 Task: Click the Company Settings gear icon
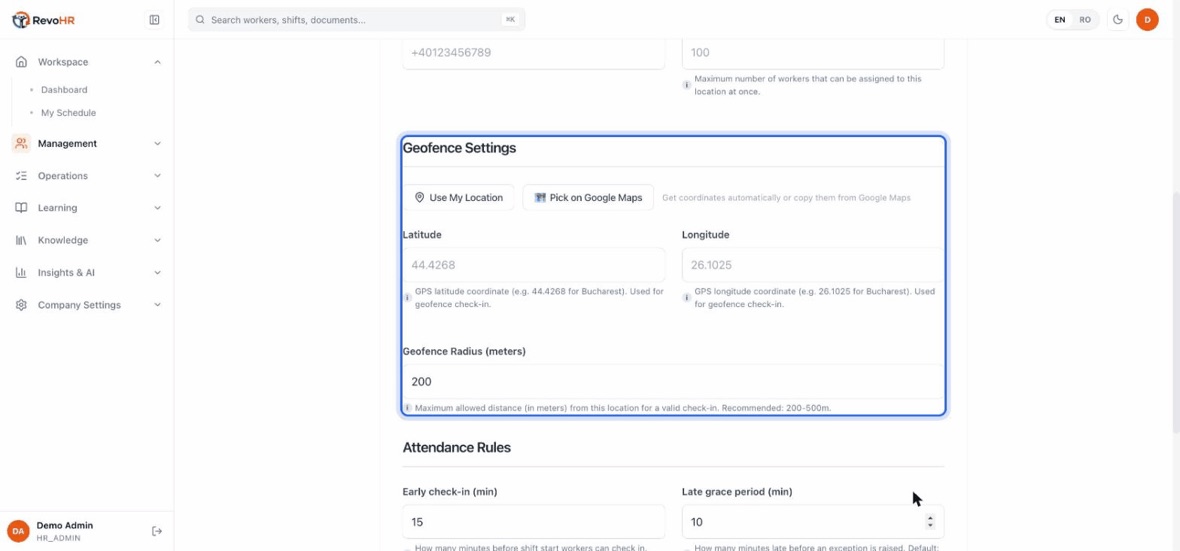[x=21, y=305]
